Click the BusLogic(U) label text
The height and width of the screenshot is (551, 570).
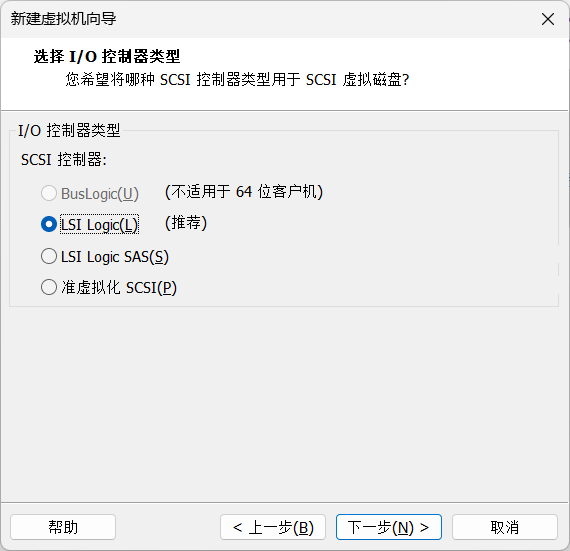[x=100, y=194]
